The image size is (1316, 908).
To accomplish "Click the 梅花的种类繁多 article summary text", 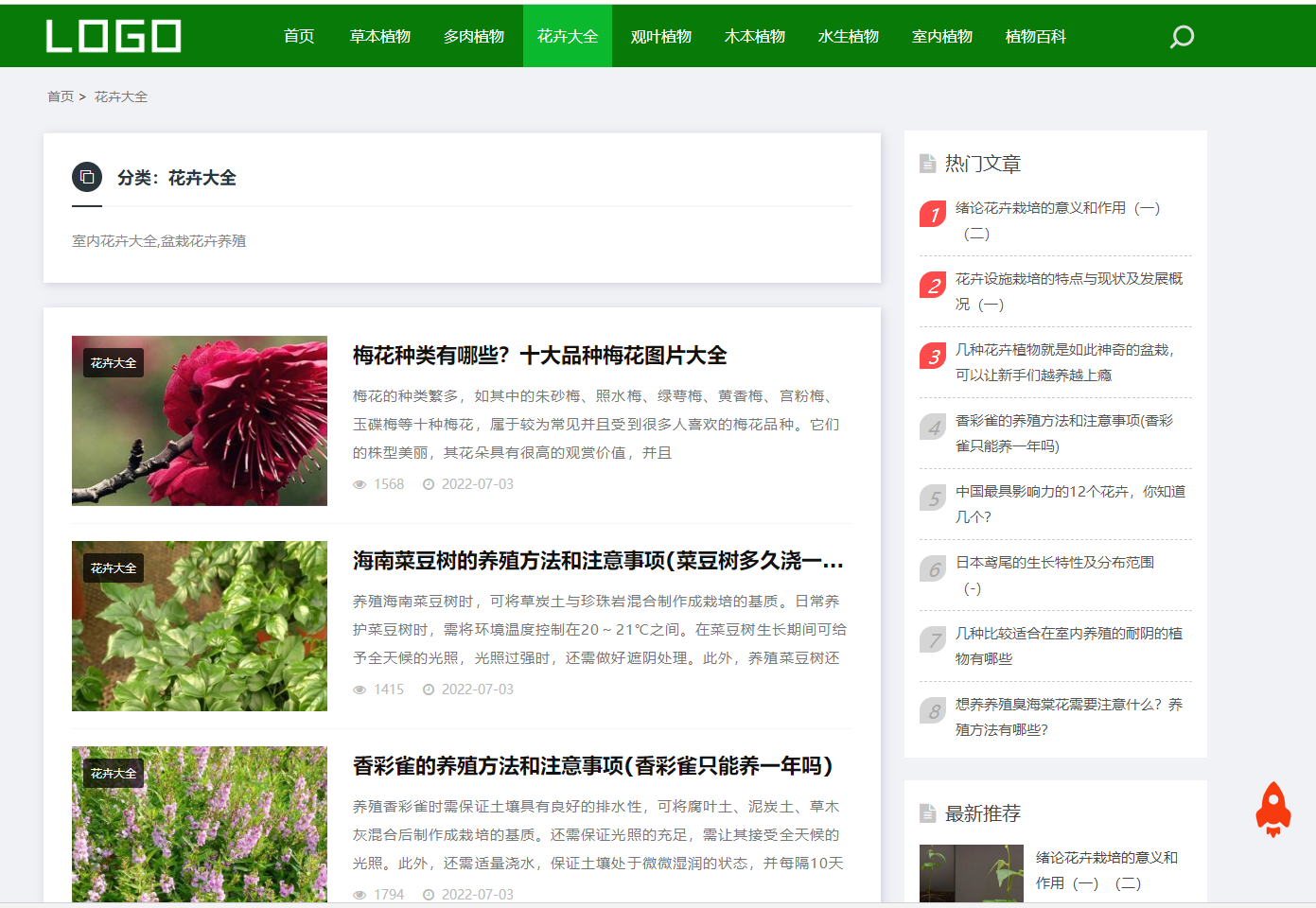I will click(596, 425).
